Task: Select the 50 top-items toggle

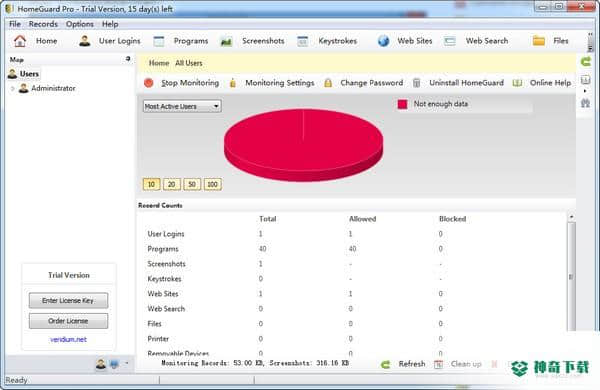Action: (x=192, y=184)
